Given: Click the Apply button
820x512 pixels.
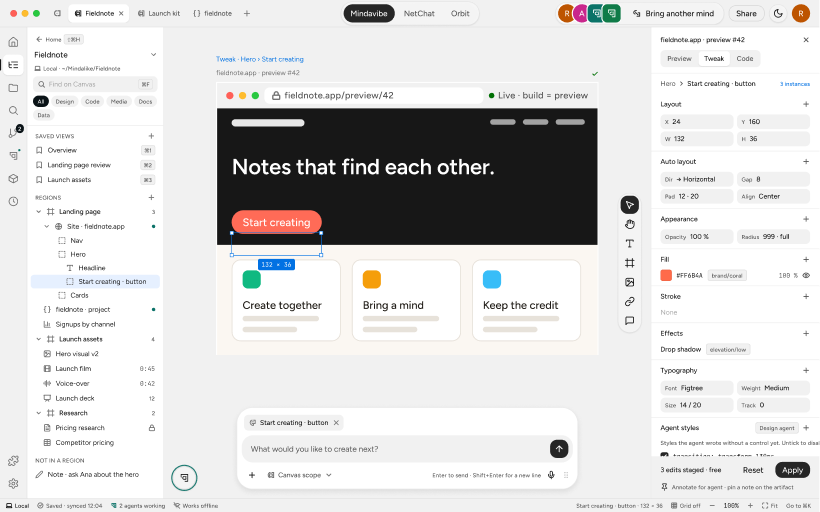Looking at the screenshot, I should point(792,470).
